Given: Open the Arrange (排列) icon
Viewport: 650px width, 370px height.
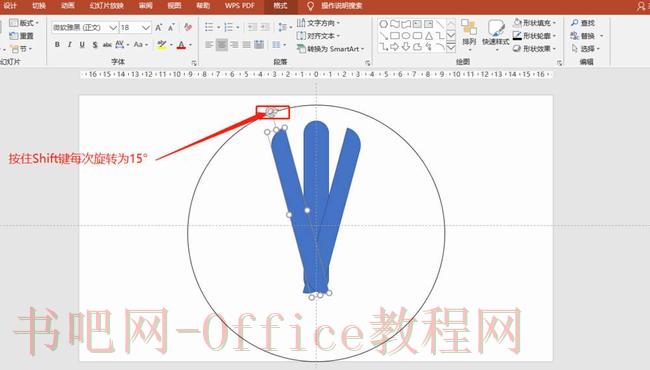Looking at the screenshot, I should 469,34.
